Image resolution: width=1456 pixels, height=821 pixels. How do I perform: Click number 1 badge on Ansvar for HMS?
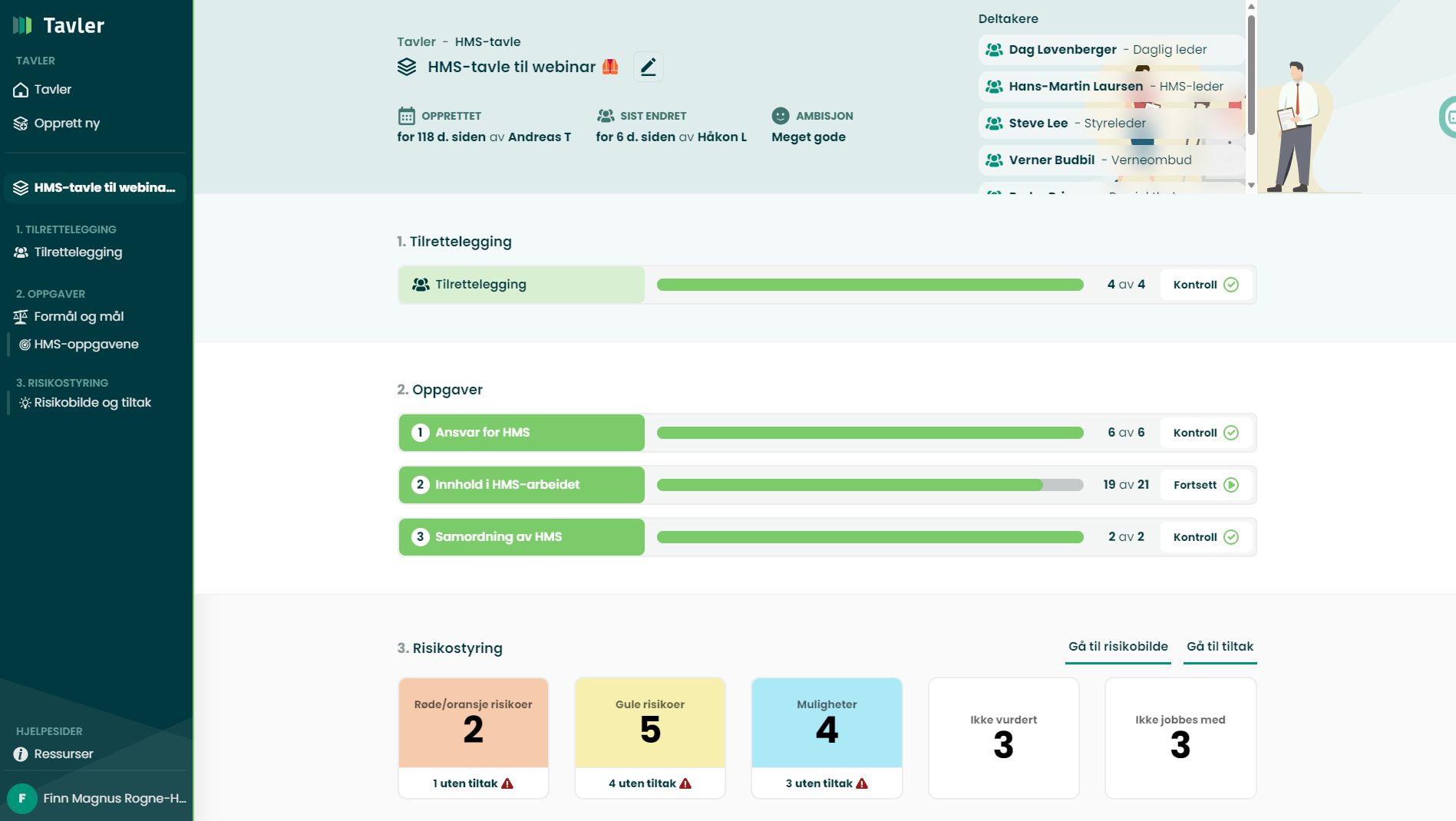(x=420, y=433)
